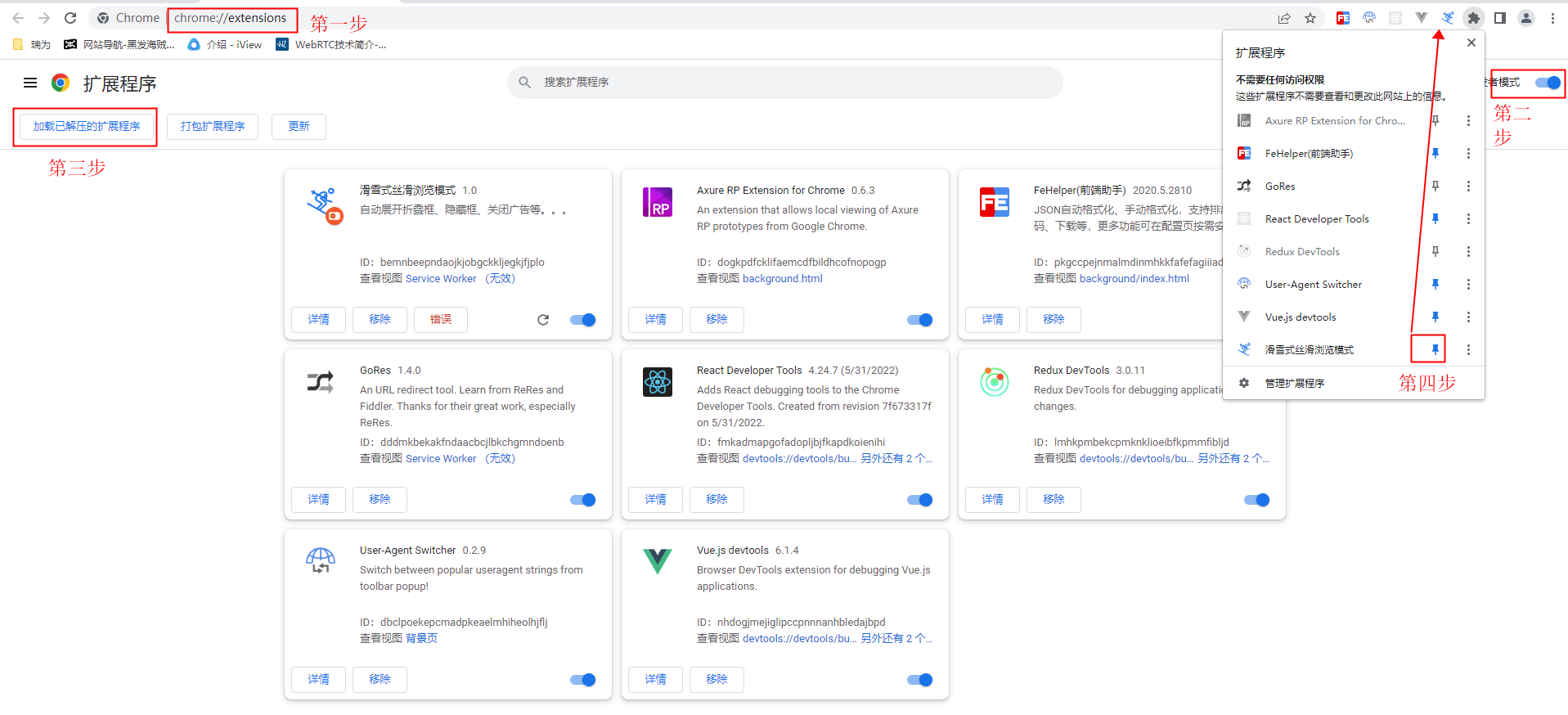Unpin Vue.js devtools in popup
Screen dimensions: 1568x715
pyautogui.click(x=1435, y=317)
